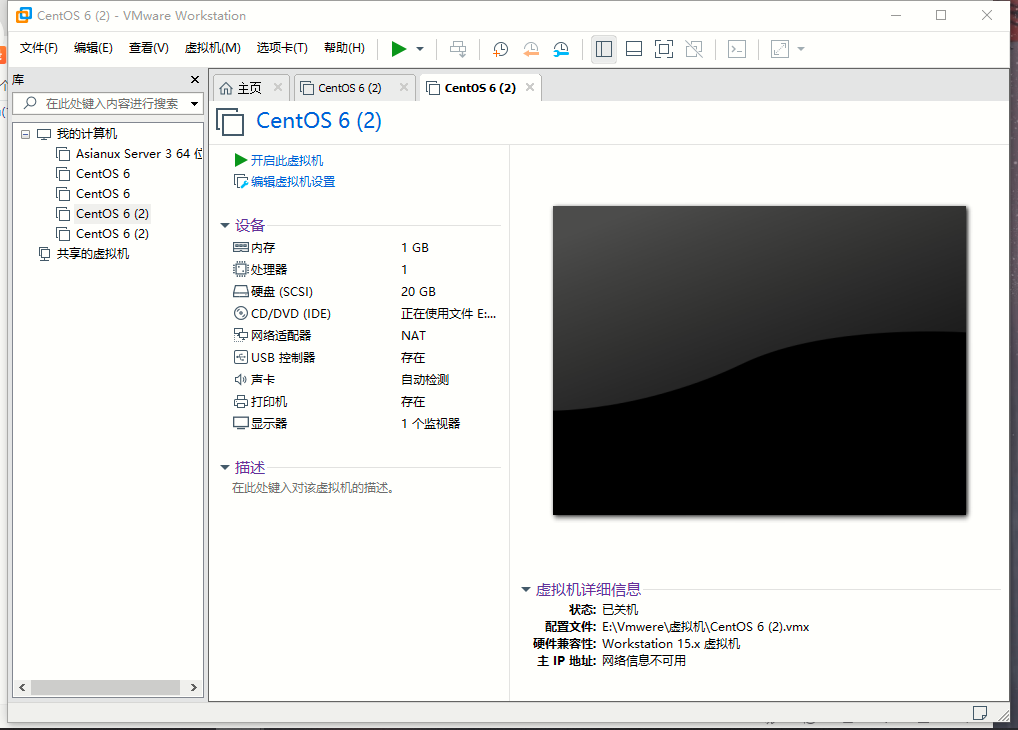The image size is (1018, 730).
Task: Click library scrollbar right arrow
Action: coord(193,687)
